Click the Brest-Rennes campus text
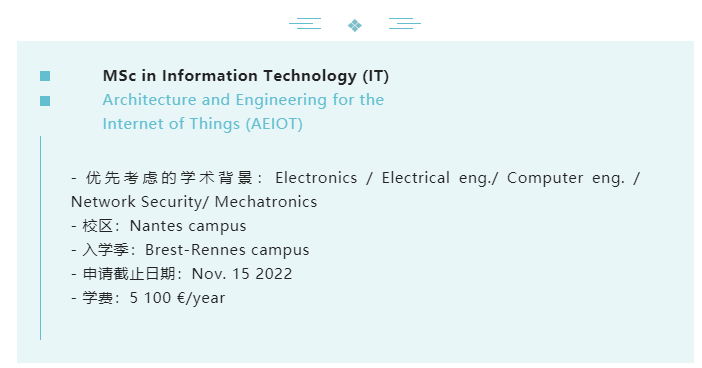The image size is (702, 368). pos(227,250)
